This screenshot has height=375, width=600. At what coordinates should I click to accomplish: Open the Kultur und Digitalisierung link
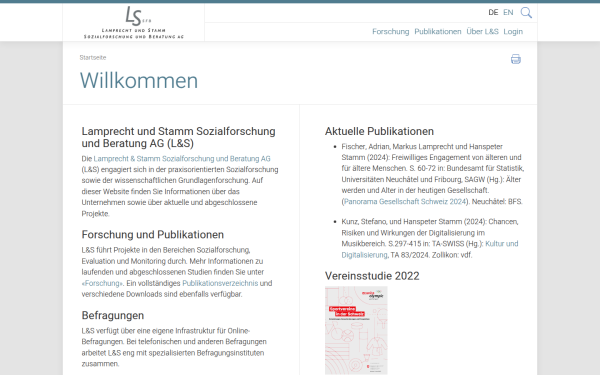tap(430, 249)
